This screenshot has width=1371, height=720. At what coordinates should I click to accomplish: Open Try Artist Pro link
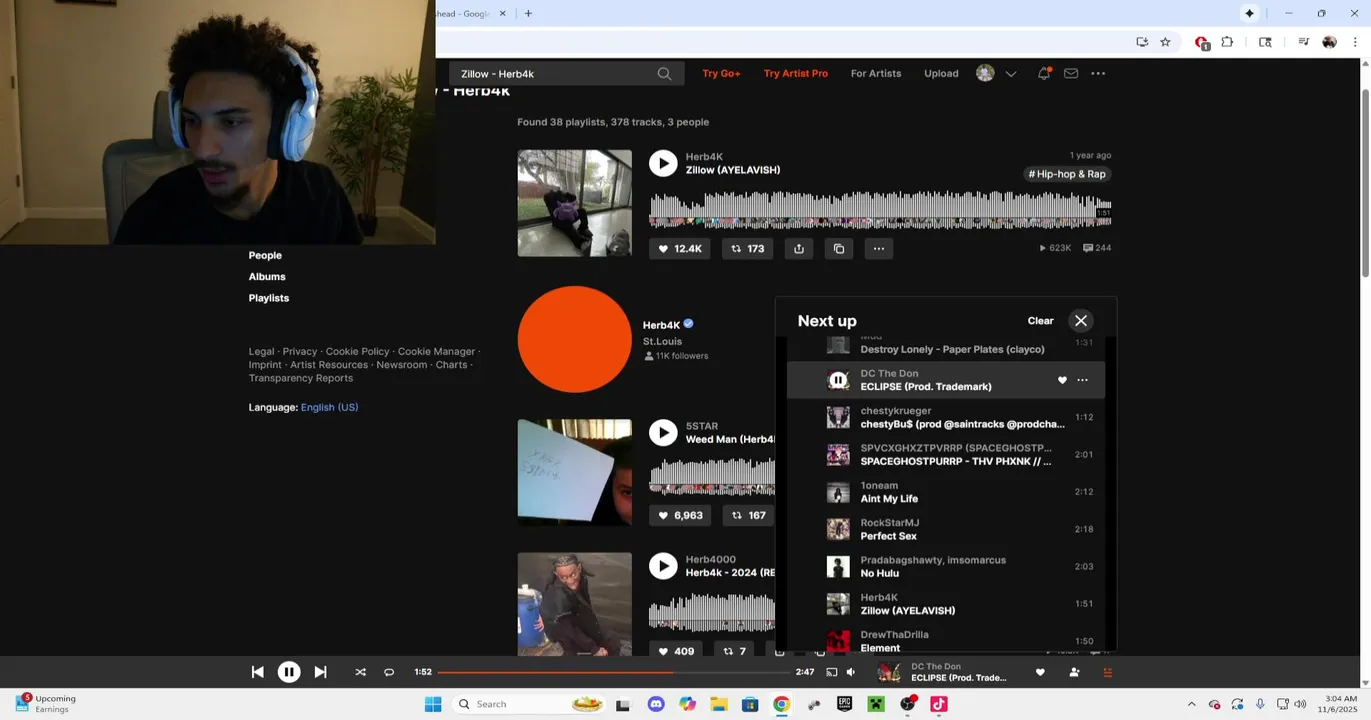[796, 74]
